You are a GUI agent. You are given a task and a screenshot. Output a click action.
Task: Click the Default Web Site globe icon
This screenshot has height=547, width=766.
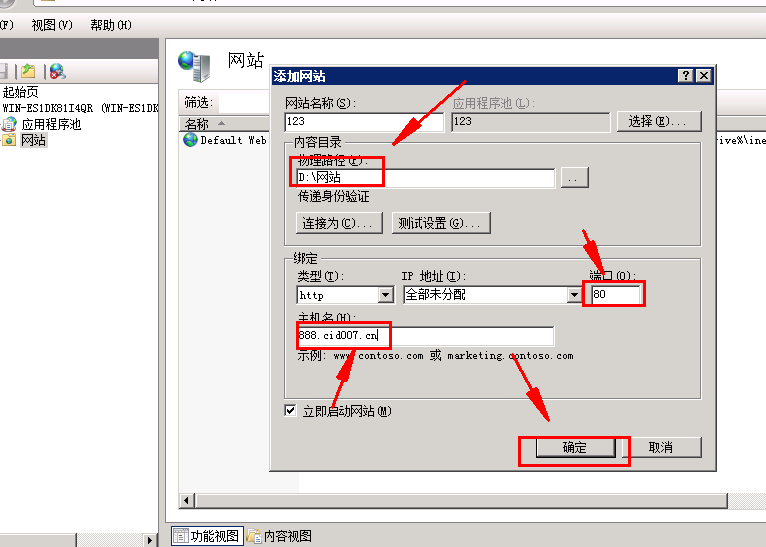(x=190, y=140)
